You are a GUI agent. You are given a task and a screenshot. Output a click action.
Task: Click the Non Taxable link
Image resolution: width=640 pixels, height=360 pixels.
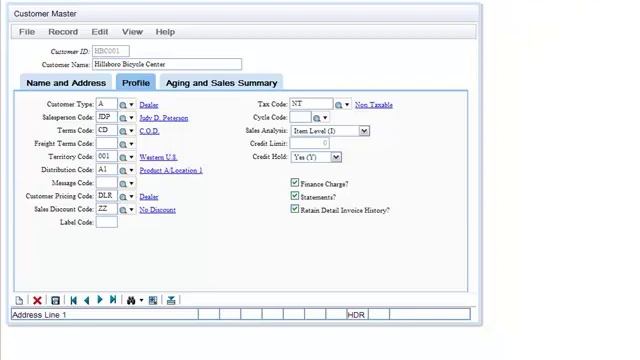click(x=374, y=105)
